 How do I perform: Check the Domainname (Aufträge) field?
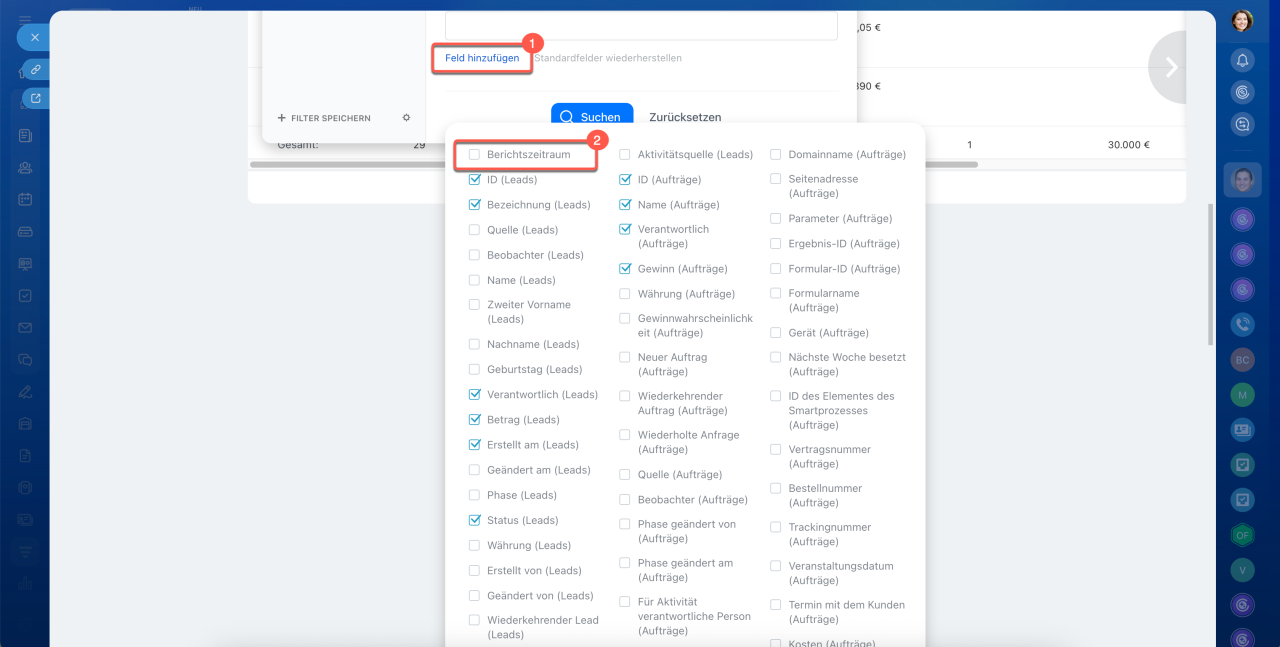[x=776, y=155]
